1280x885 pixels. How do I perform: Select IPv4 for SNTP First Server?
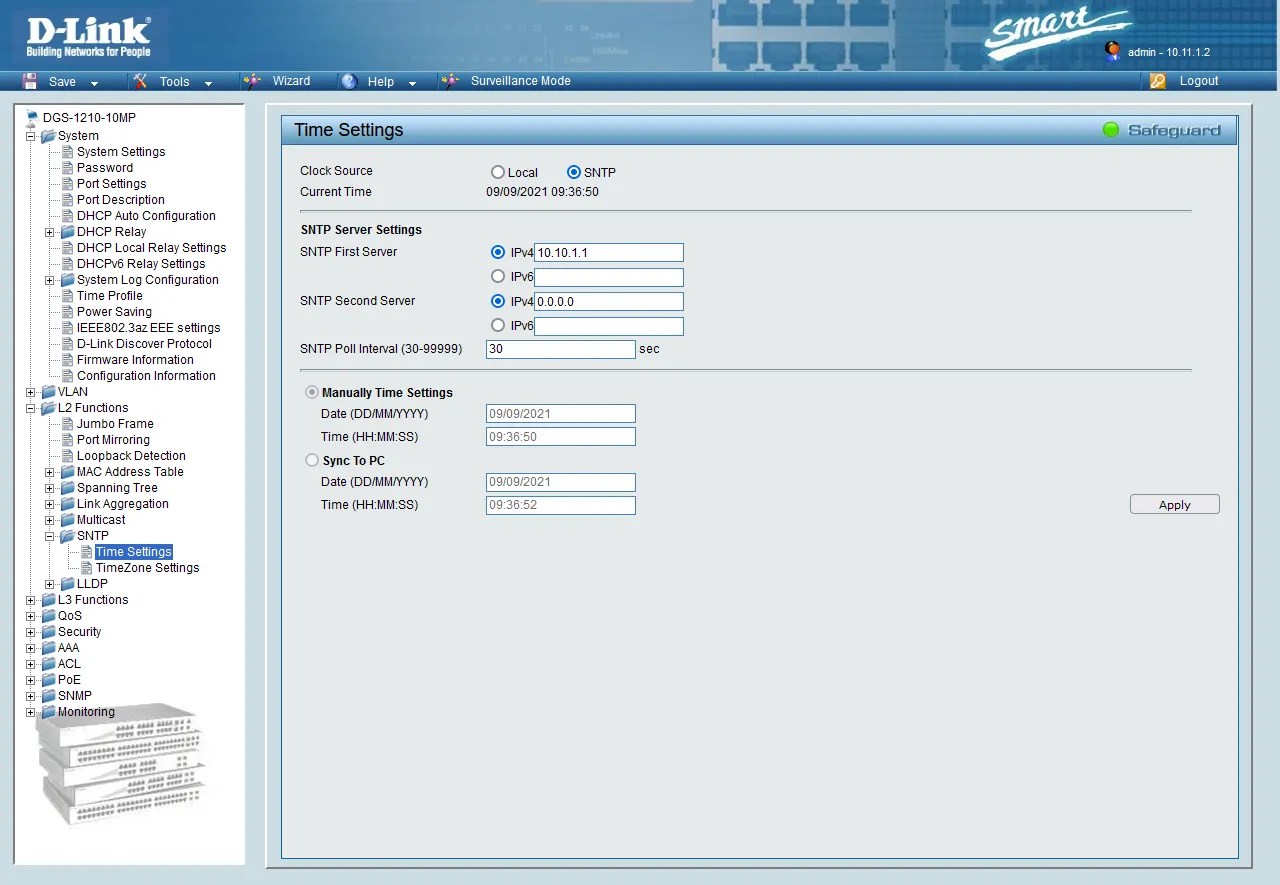[498, 252]
